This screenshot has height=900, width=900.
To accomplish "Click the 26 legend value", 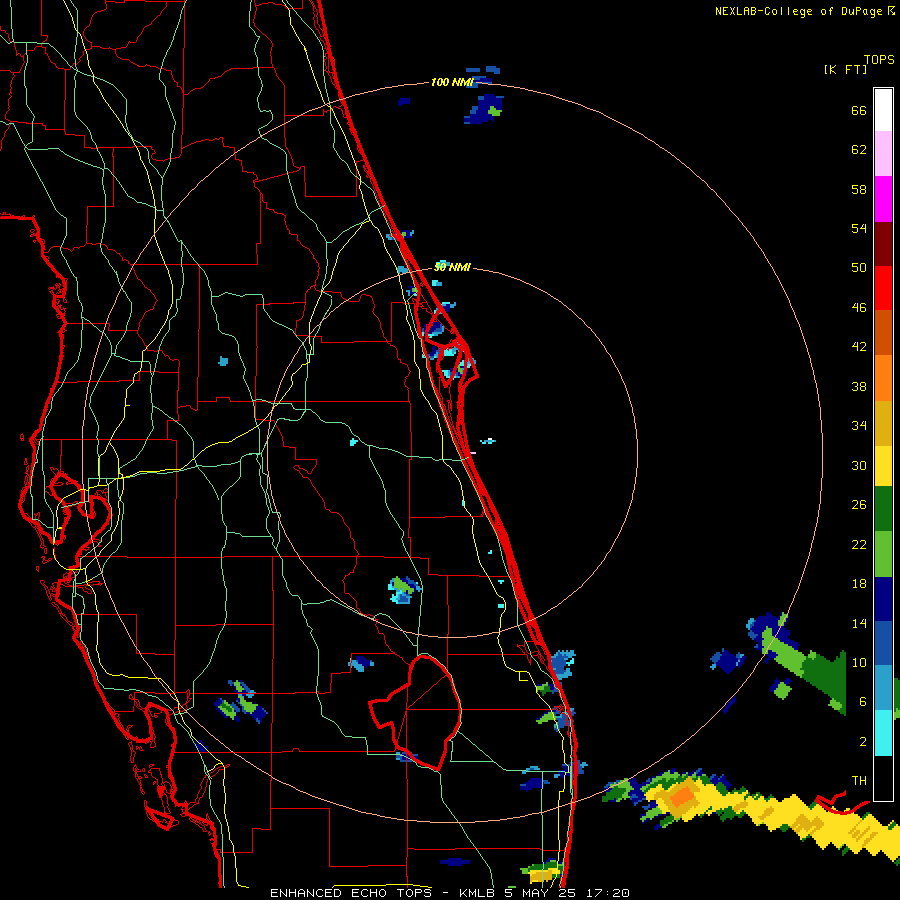I will [859, 505].
